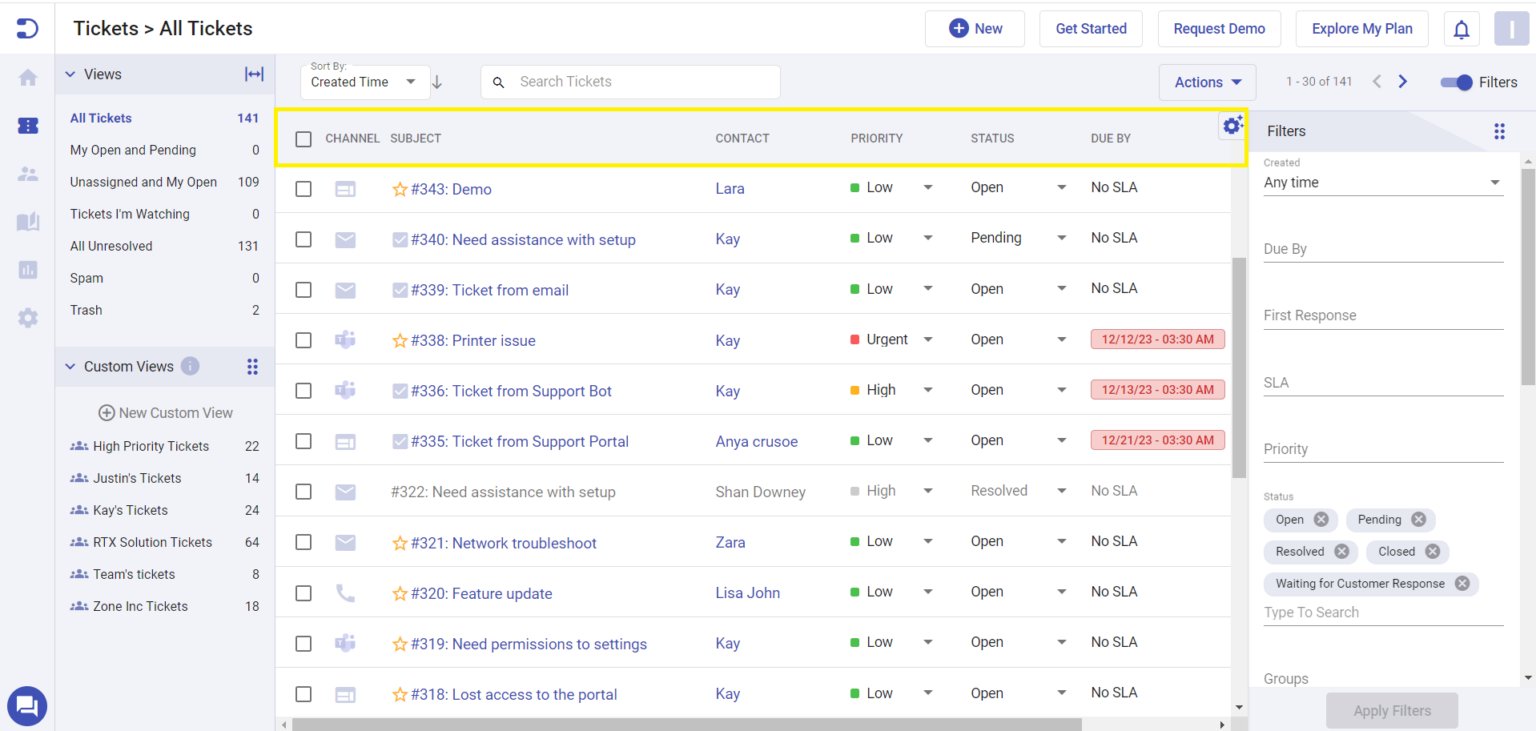Open the Sort By Created Time dropdown

364,81
